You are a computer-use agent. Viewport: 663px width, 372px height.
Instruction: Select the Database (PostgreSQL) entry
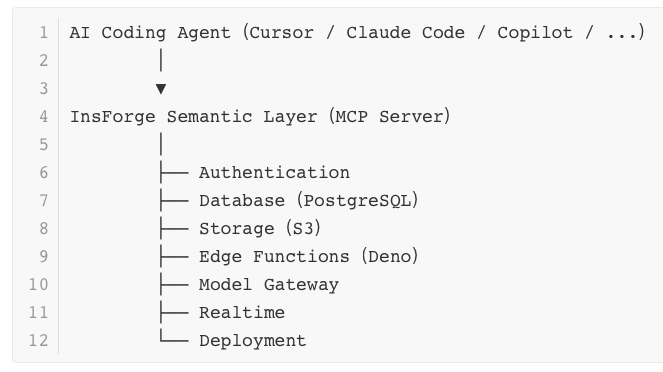pyautogui.click(x=309, y=200)
